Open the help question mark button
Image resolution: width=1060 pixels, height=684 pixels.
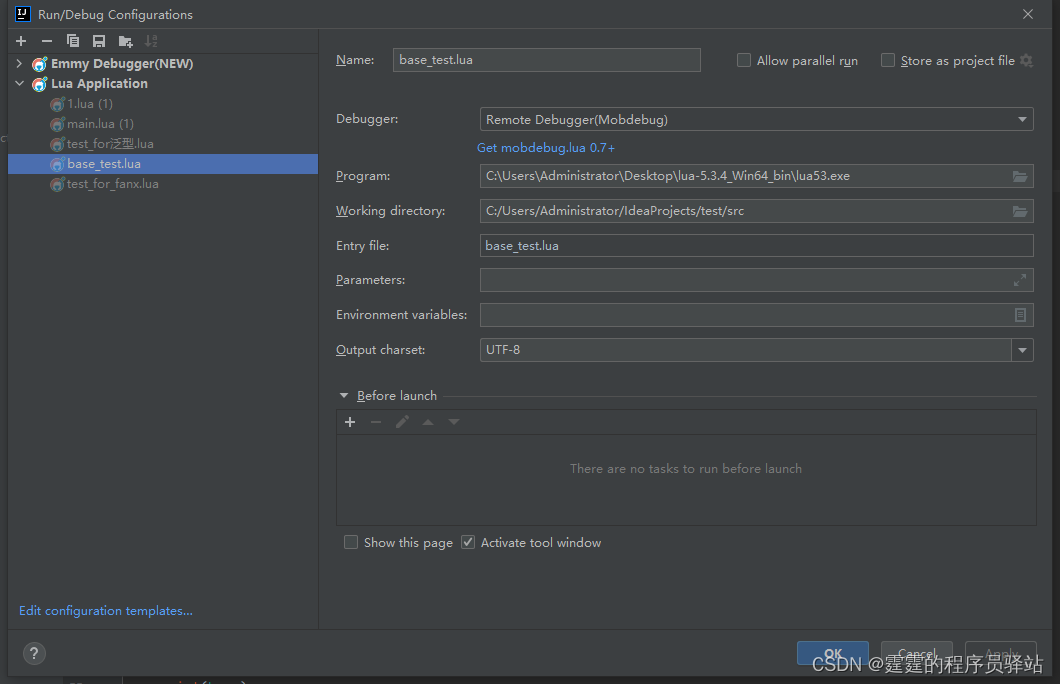(x=34, y=654)
